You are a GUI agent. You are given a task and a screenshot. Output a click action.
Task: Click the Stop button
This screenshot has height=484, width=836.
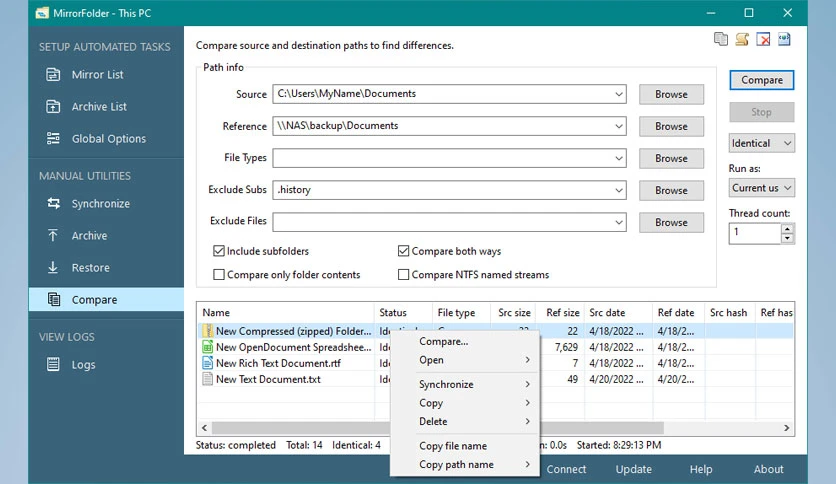click(x=761, y=112)
